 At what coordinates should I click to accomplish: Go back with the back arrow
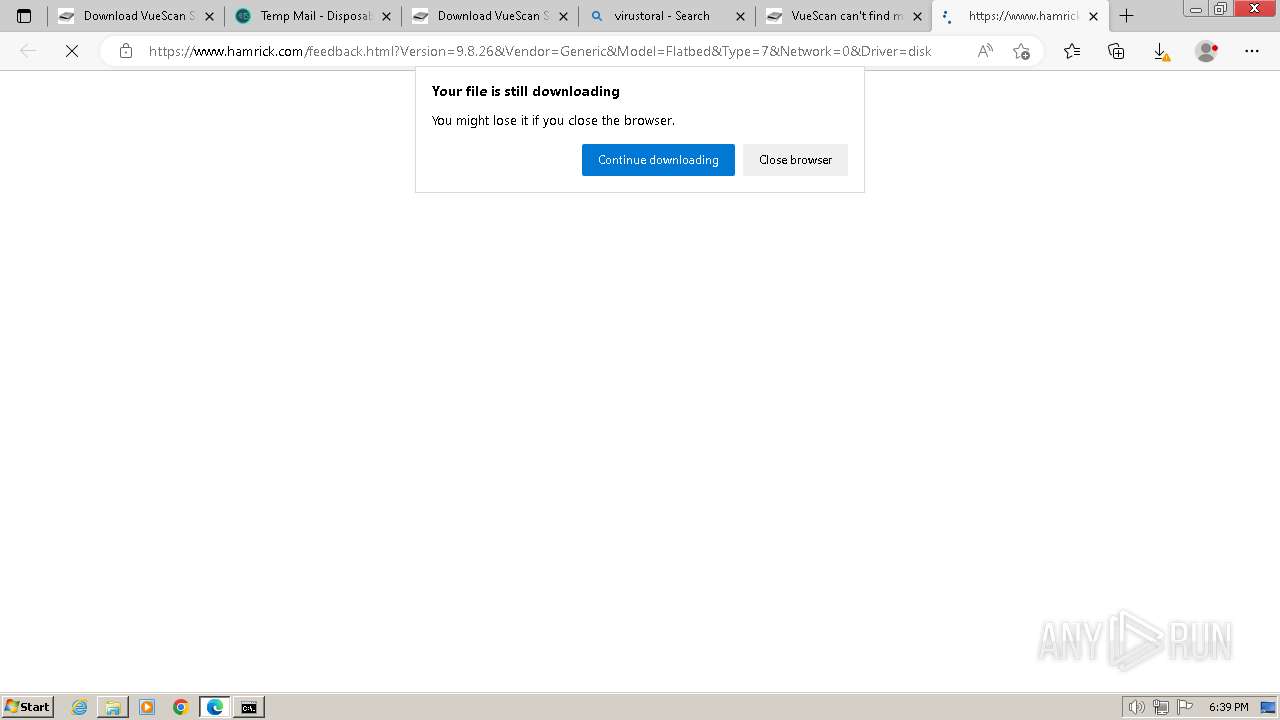click(x=28, y=51)
